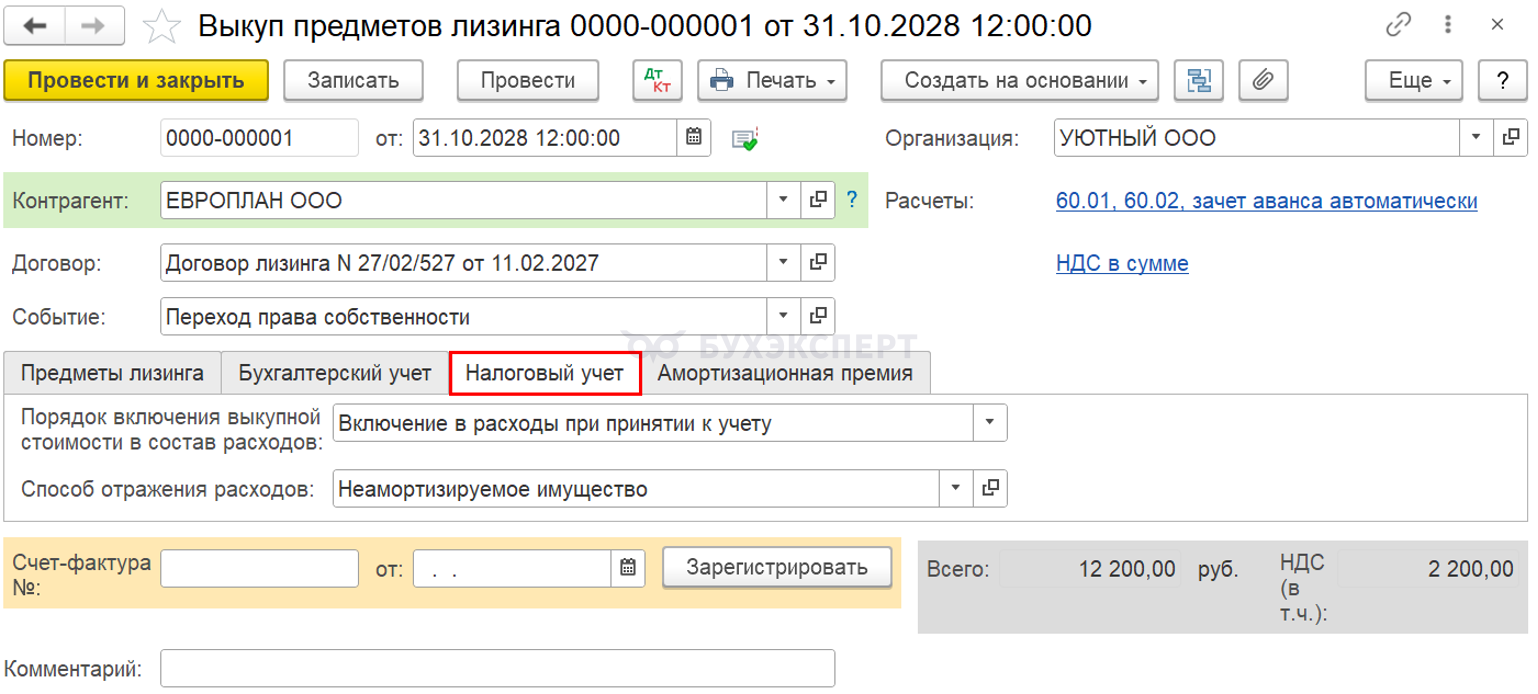The image size is (1538, 694).
Task: Click the Комментарий input field
Action: pyautogui.click(x=497, y=667)
